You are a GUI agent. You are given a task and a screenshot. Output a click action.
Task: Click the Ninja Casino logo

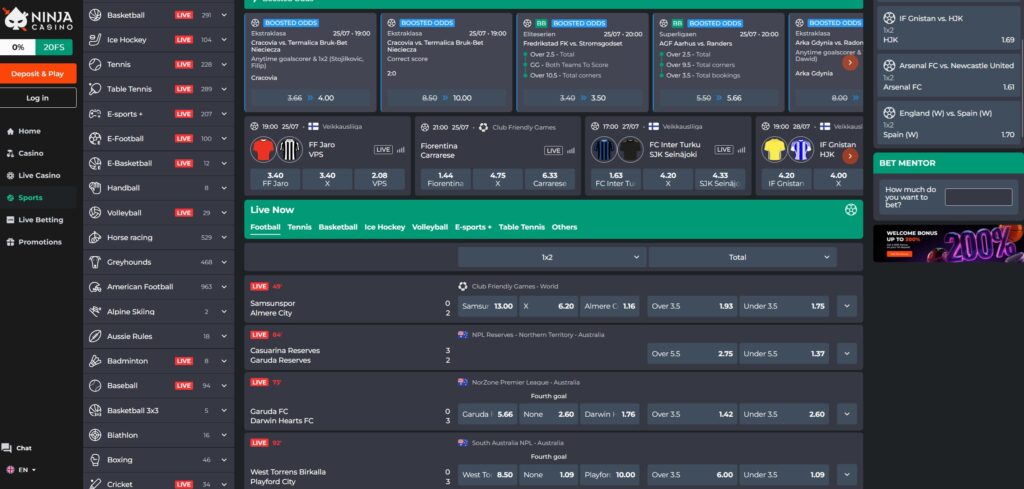click(38, 20)
